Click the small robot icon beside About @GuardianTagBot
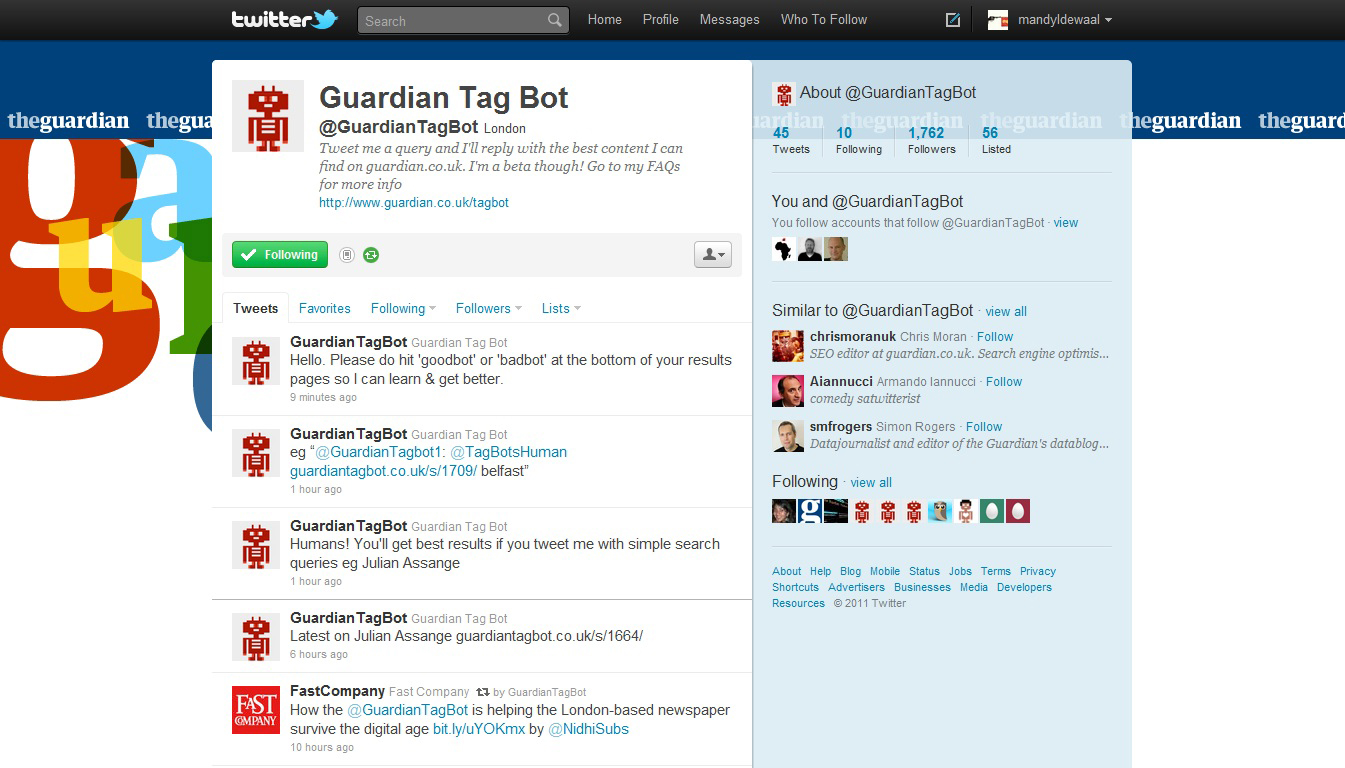 (784, 94)
